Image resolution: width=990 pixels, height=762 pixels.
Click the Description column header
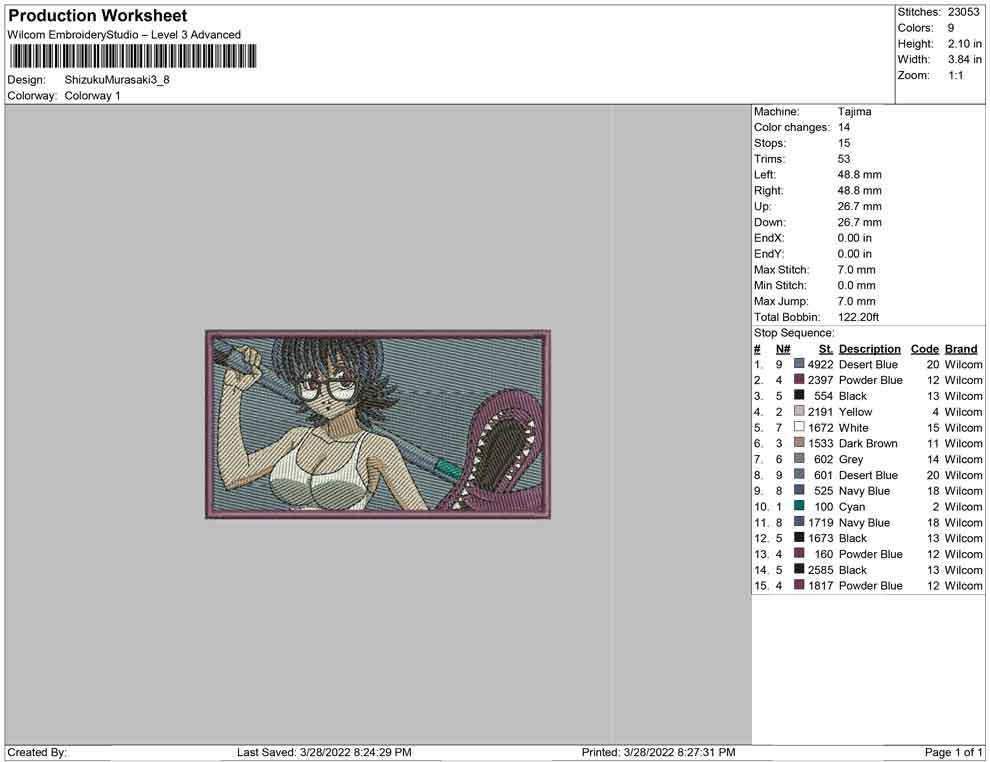[x=869, y=348]
